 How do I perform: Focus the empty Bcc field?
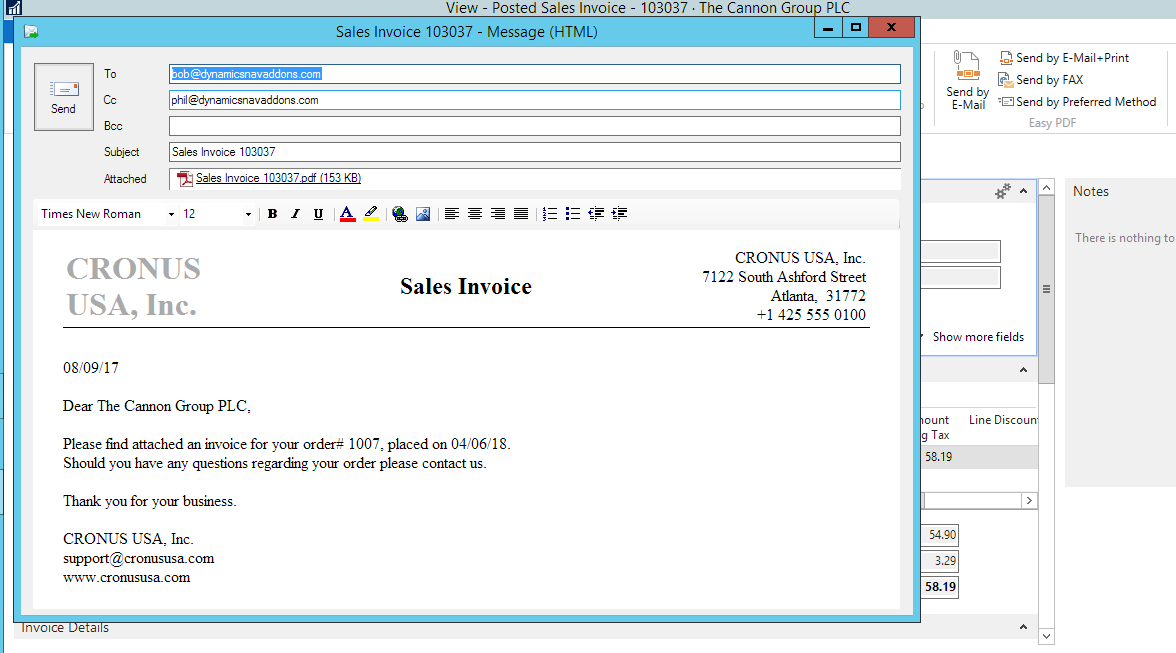534,126
